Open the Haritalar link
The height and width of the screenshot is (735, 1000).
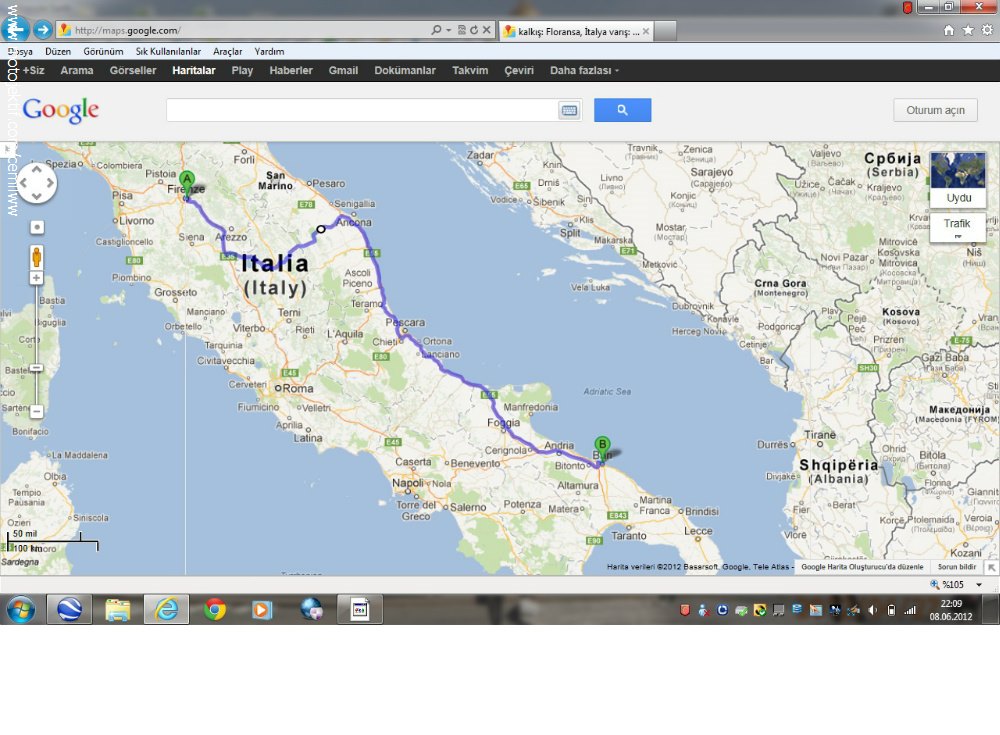tap(194, 70)
